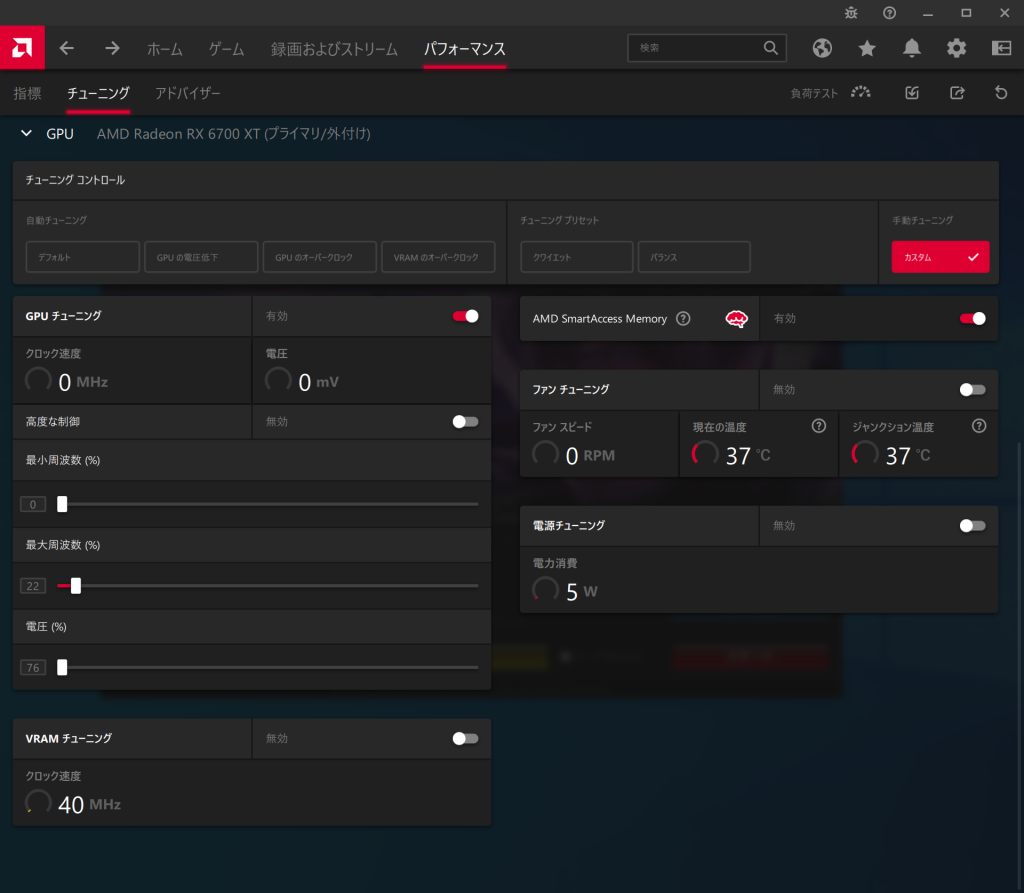Click the 検索 search input field
This screenshot has width=1024, height=893.
(x=697, y=47)
